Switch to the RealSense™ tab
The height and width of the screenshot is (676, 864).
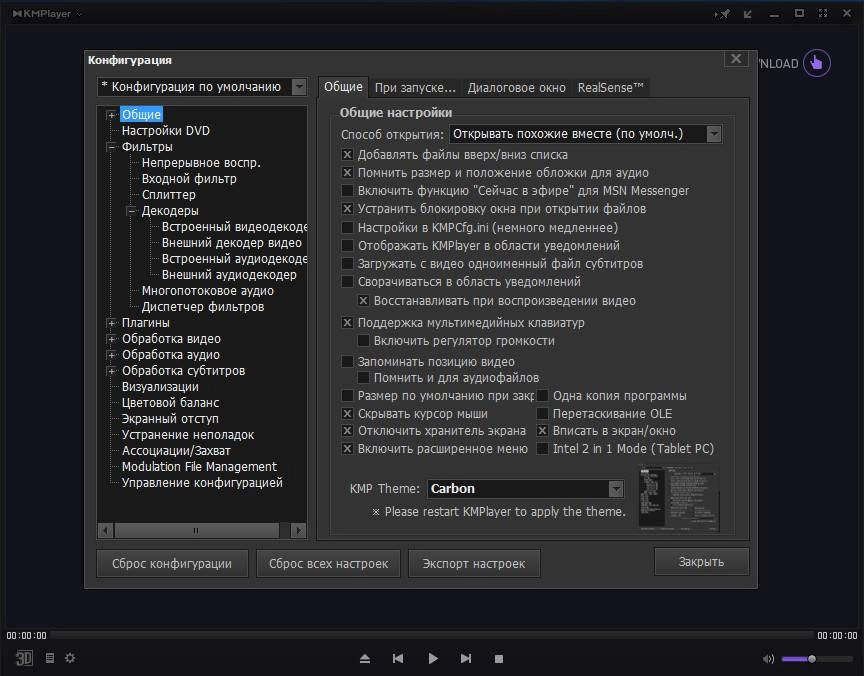(x=611, y=88)
